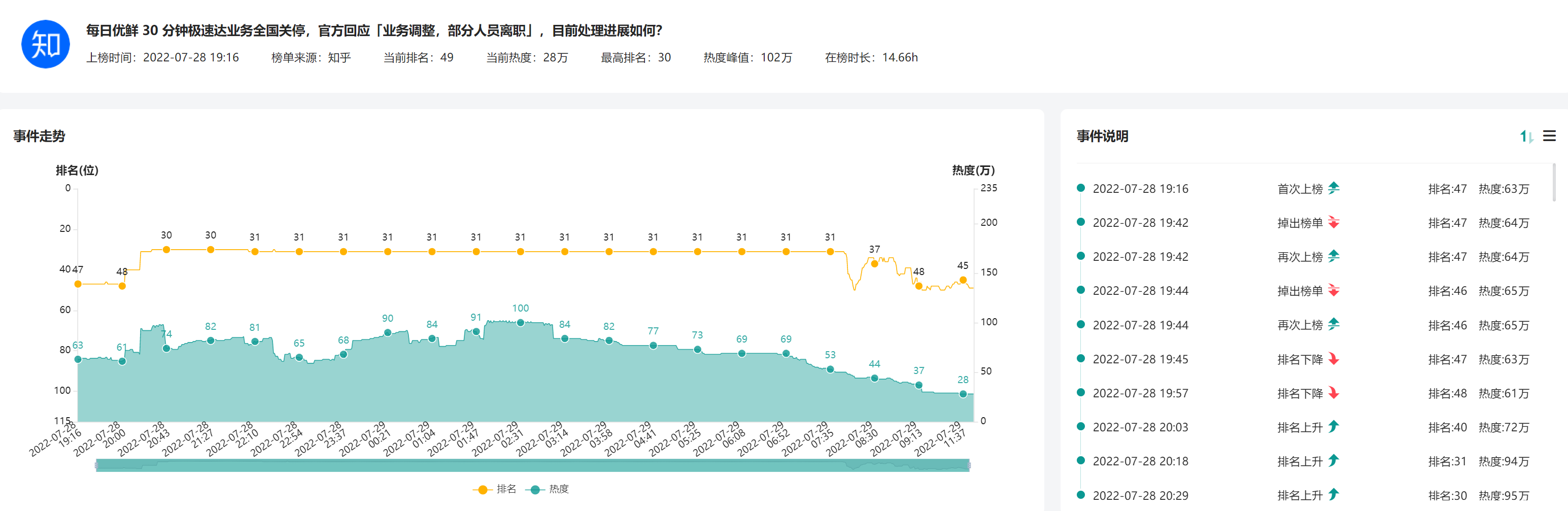Click the 排名下降 arrow at 19:45
1568x511 pixels.
click(x=1334, y=359)
